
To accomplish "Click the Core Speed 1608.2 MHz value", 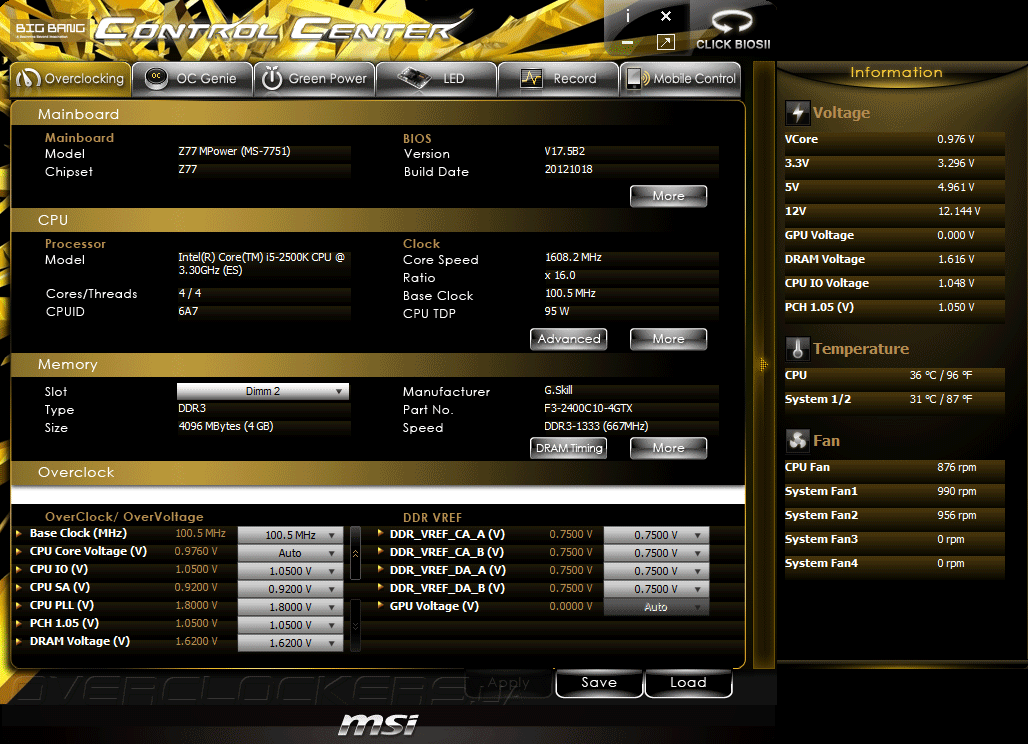I will (573, 258).
